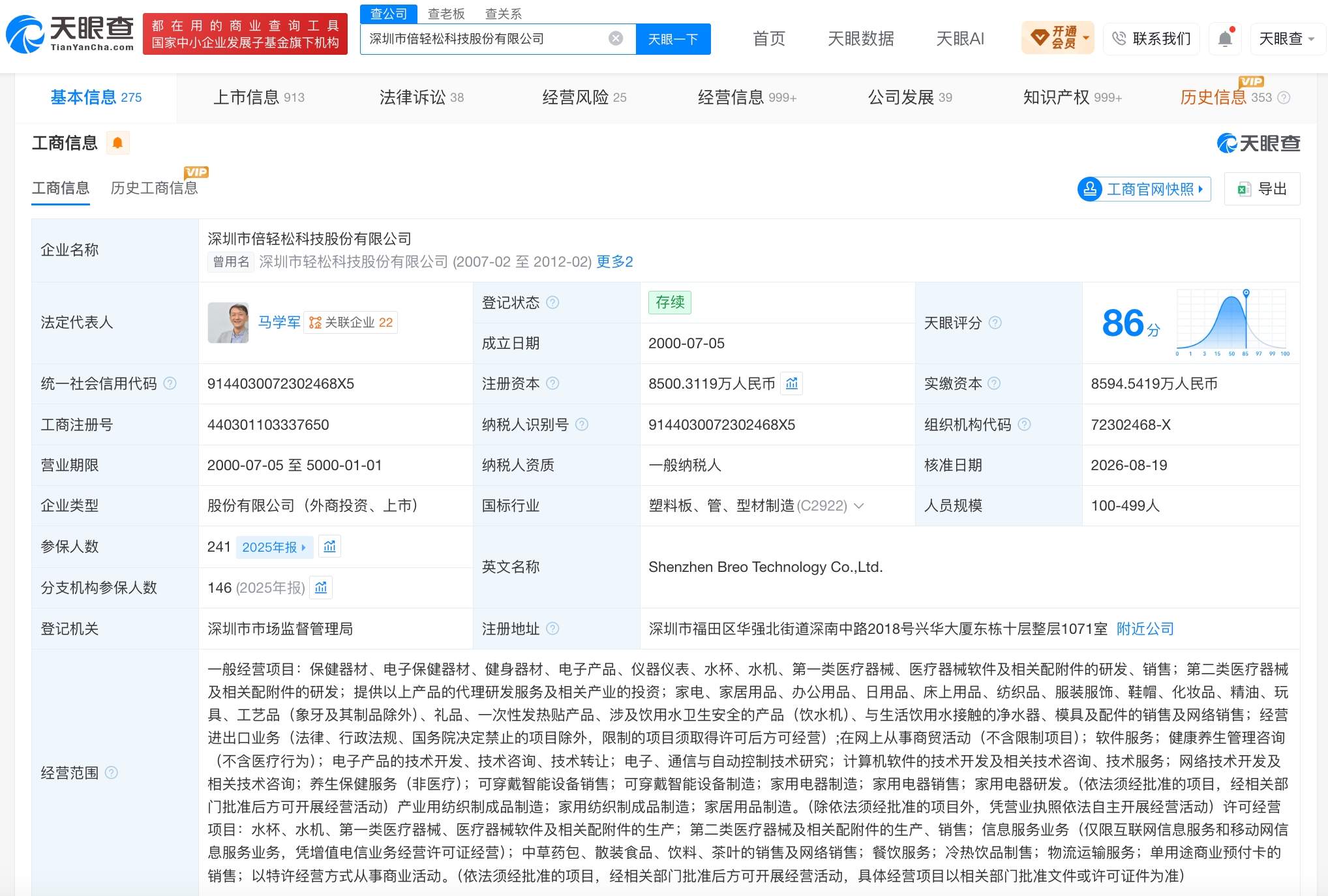Expand the 2025年报 report selector
The height and width of the screenshot is (896, 1328).
(274, 547)
